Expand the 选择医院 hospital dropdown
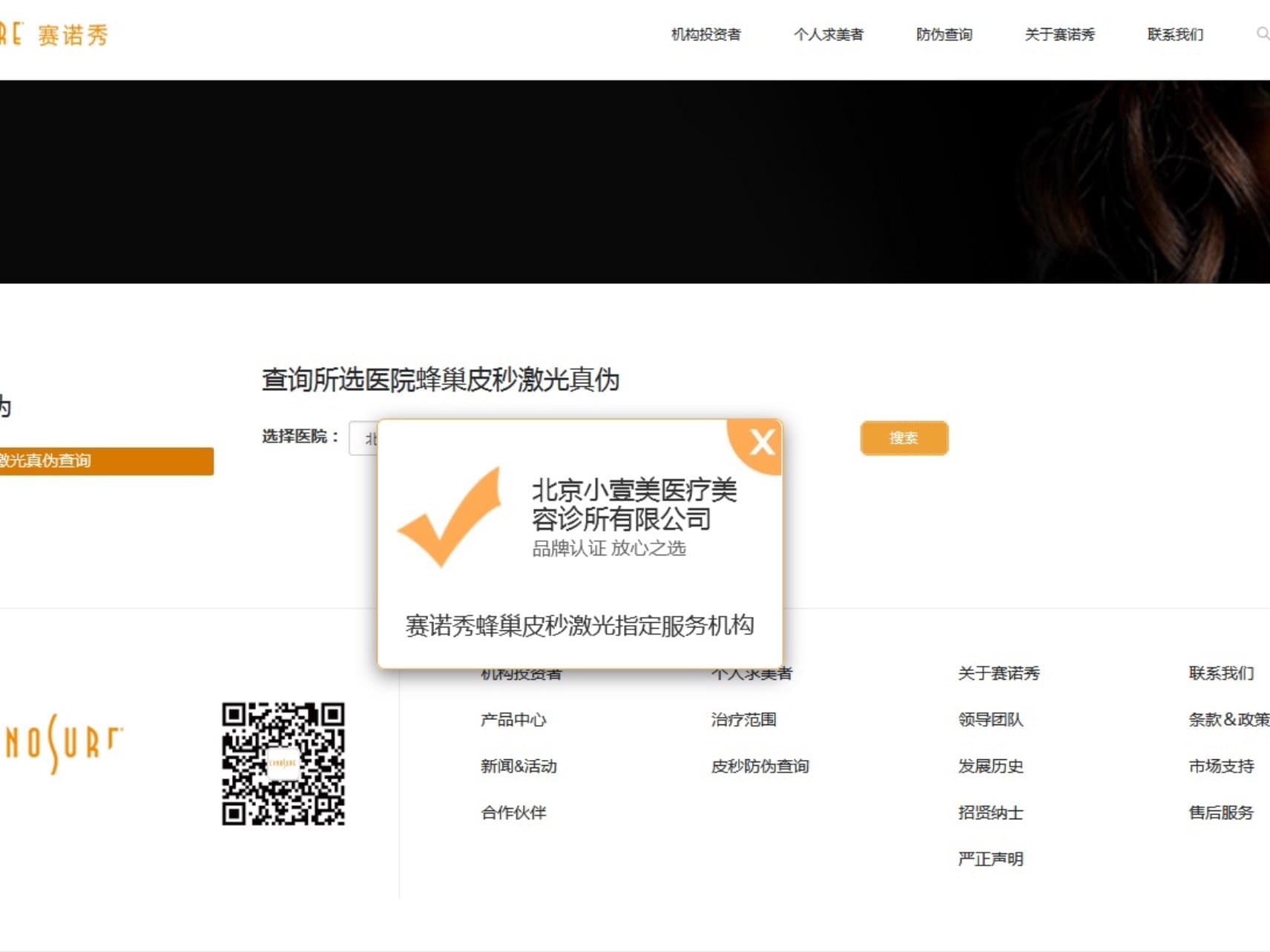 pyautogui.click(x=363, y=439)
